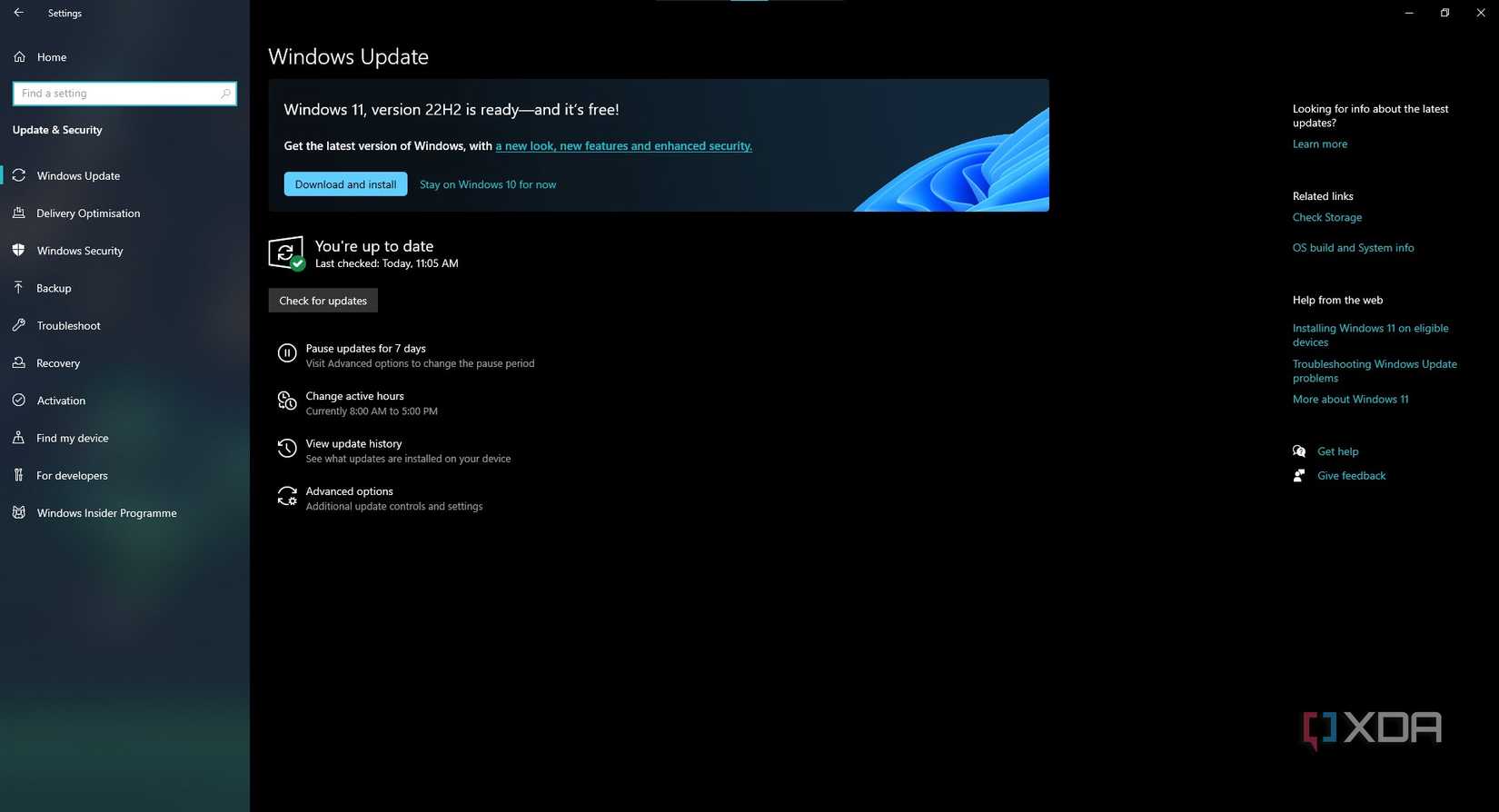
Task: Click the clock icon for active hours
Action: pyautogui.click(x=287, y=401)
